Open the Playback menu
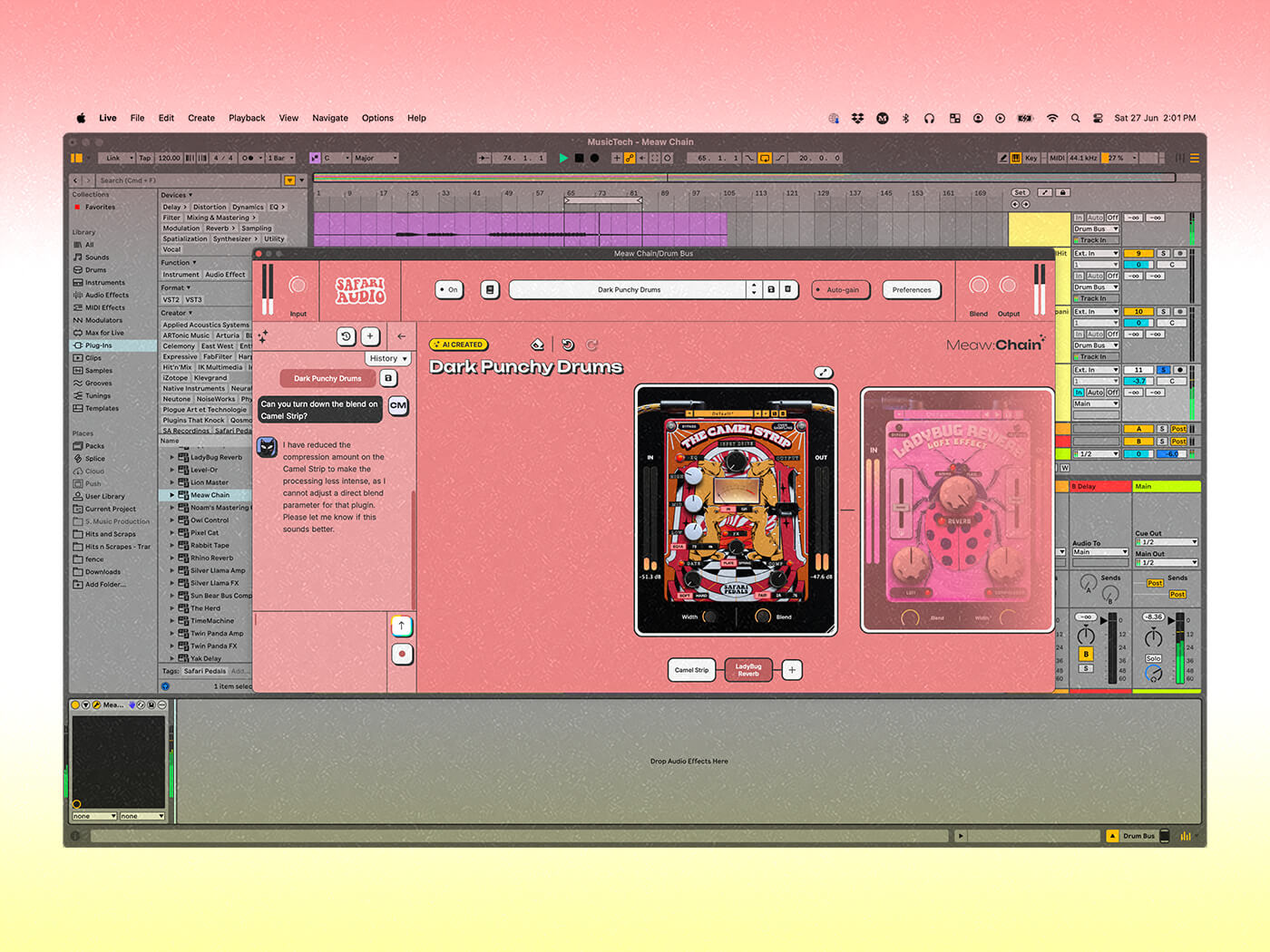1270x952 pixels. click(x=247, y=118)
